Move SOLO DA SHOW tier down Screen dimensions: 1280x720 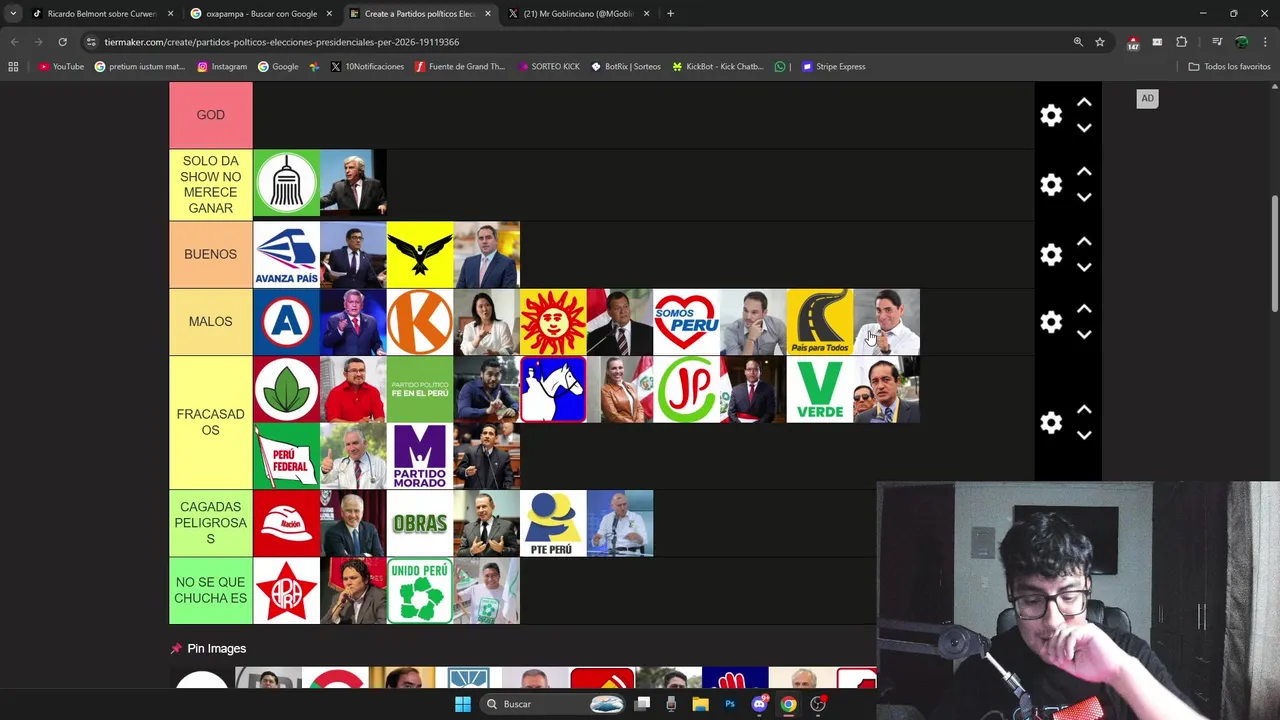click(1084, 197)
